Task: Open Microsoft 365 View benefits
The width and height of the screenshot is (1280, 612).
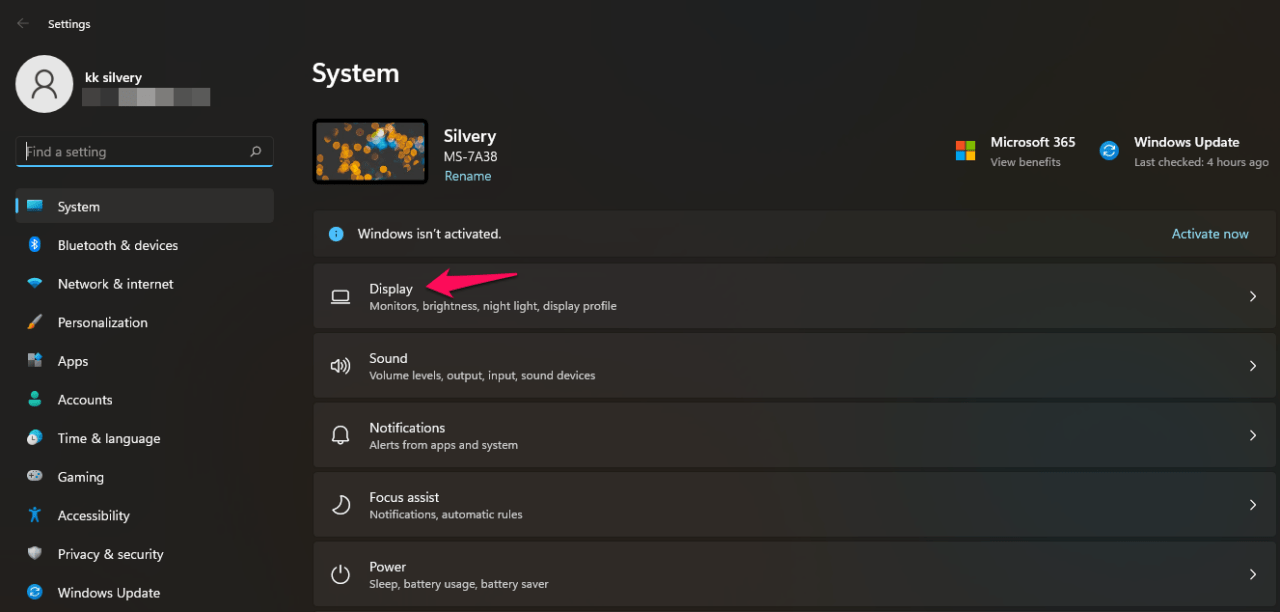Action: tap(1025, 162)
